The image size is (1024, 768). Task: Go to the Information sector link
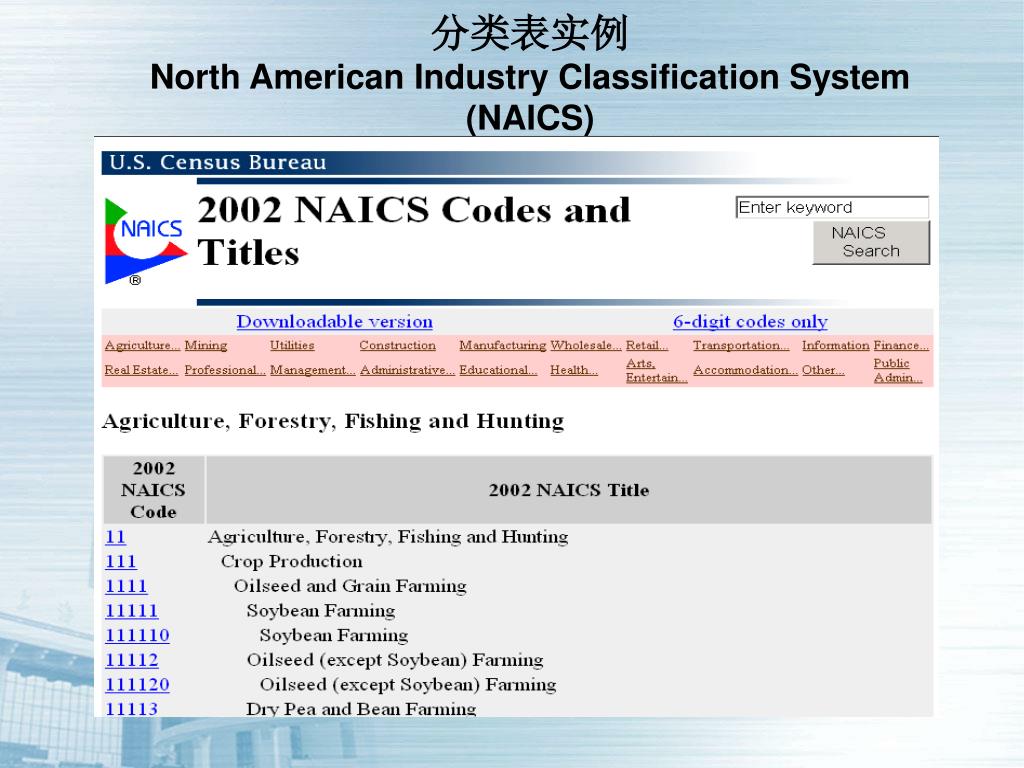tap(835, 345)
